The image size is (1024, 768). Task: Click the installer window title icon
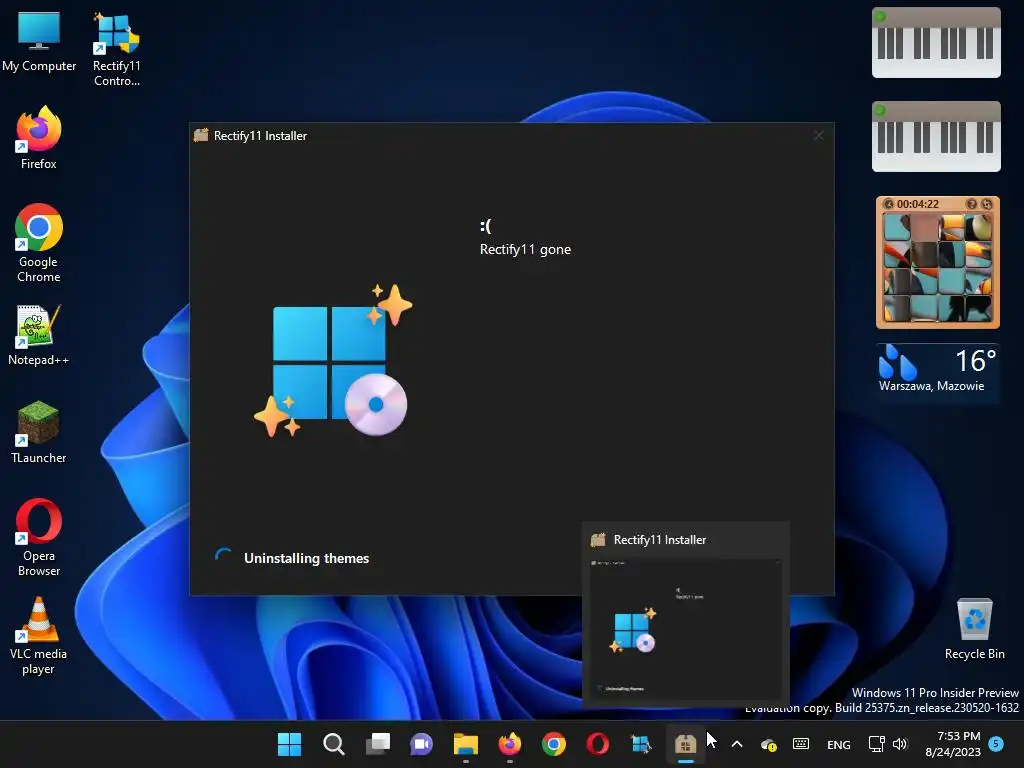tap(201, 135)
